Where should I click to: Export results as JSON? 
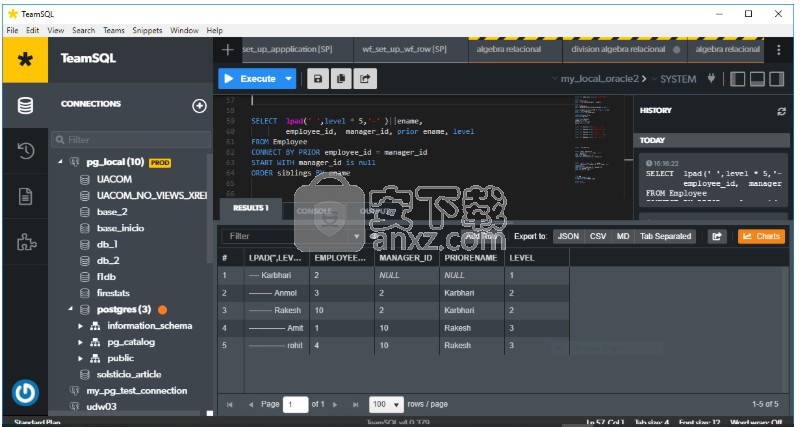tap(568, 236)
